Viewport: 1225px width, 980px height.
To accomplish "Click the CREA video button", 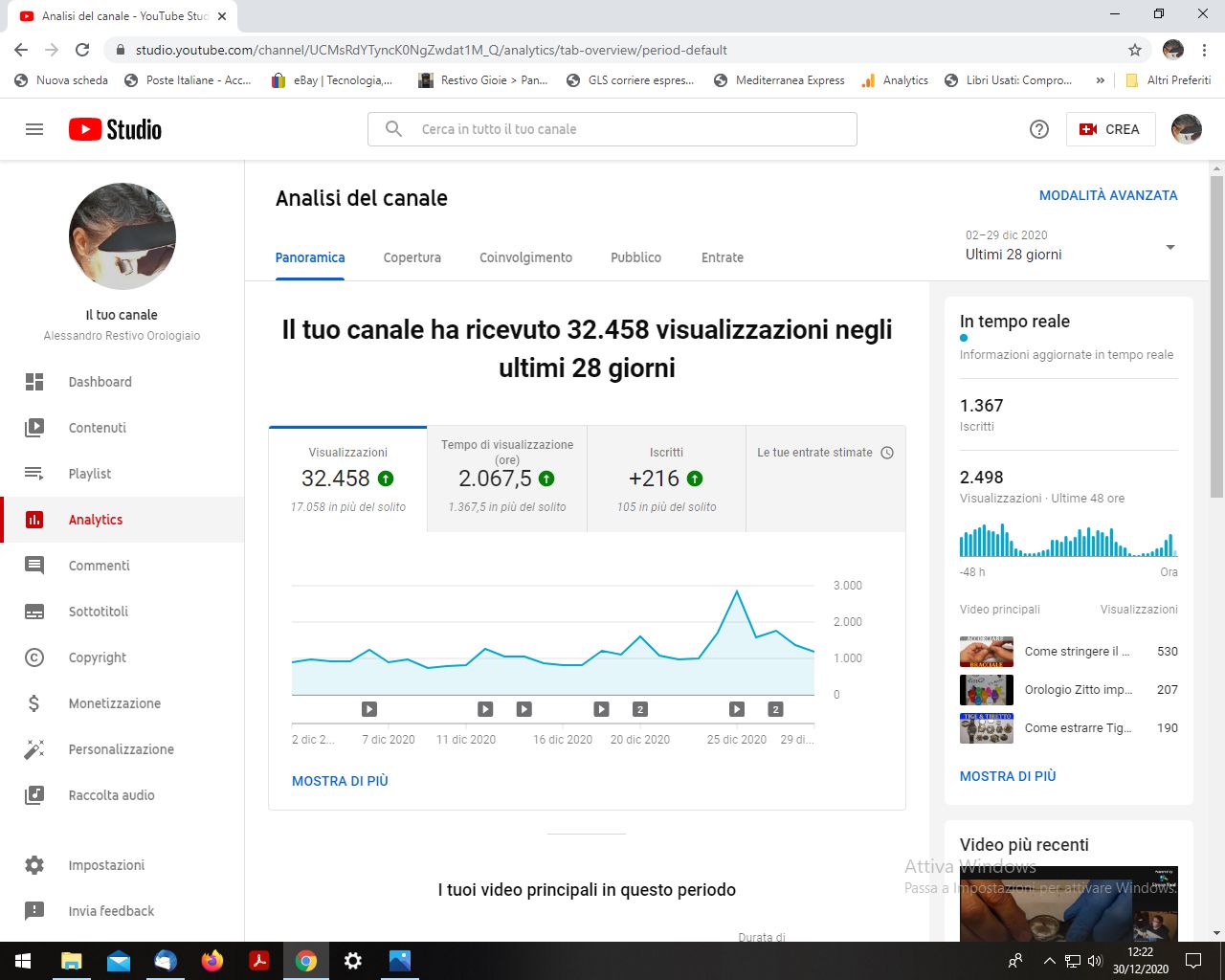I will (x=1110, y=129).
